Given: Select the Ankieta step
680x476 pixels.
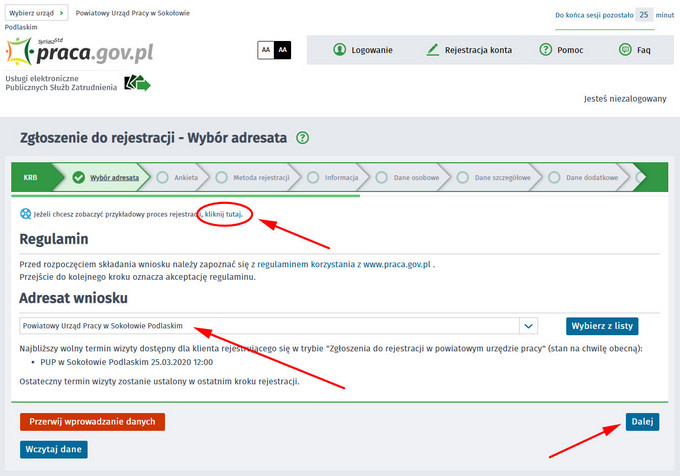Looking at the screenshot, I should click(177, 177).
